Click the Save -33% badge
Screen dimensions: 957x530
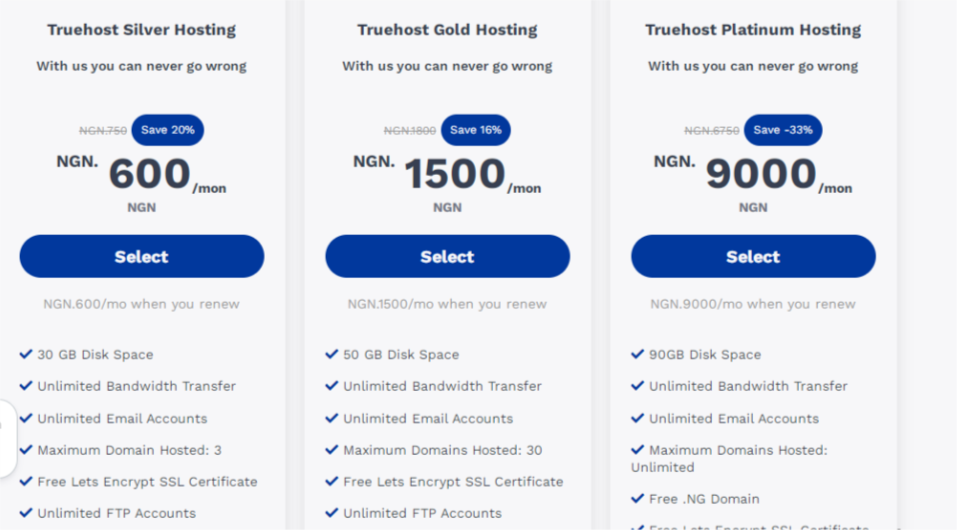[782, 130]
